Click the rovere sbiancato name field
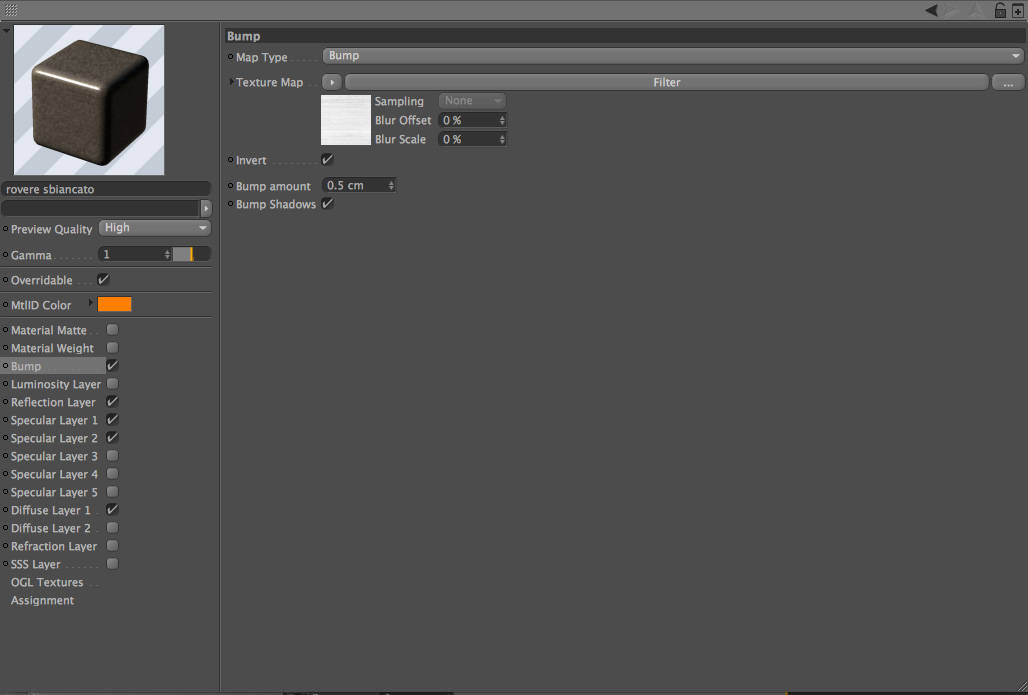1028x695 pixels. pos(106,189)
